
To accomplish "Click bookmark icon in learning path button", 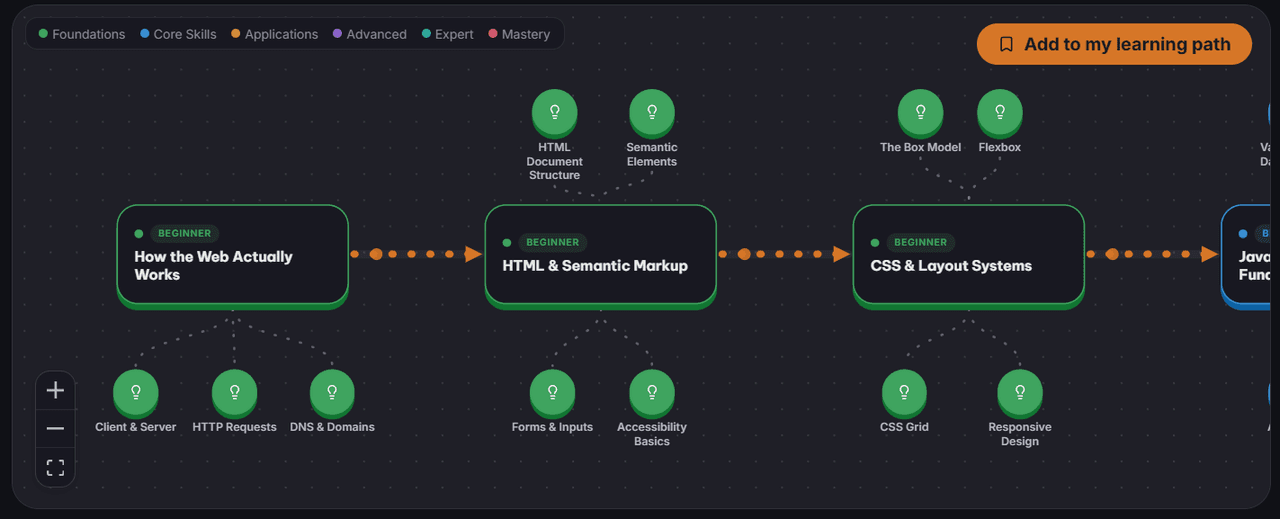I will [x=1006, y=44].
